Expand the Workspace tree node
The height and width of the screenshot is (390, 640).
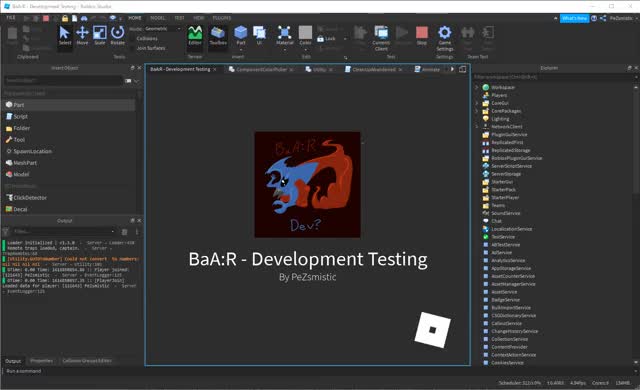pos(476,87)
